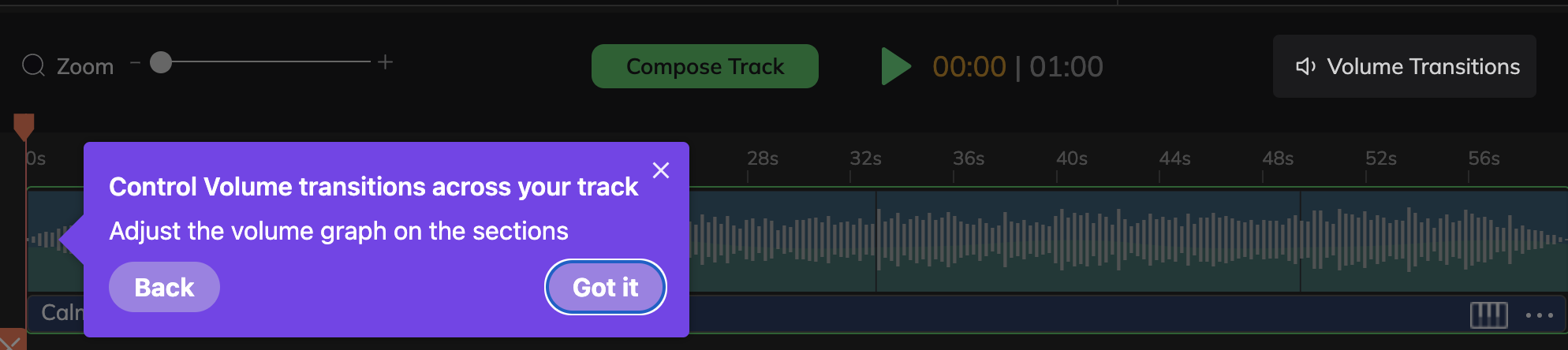Close the Volume transitions tooltip
The width and height of the screenshot is (1568, 350).
661,170
